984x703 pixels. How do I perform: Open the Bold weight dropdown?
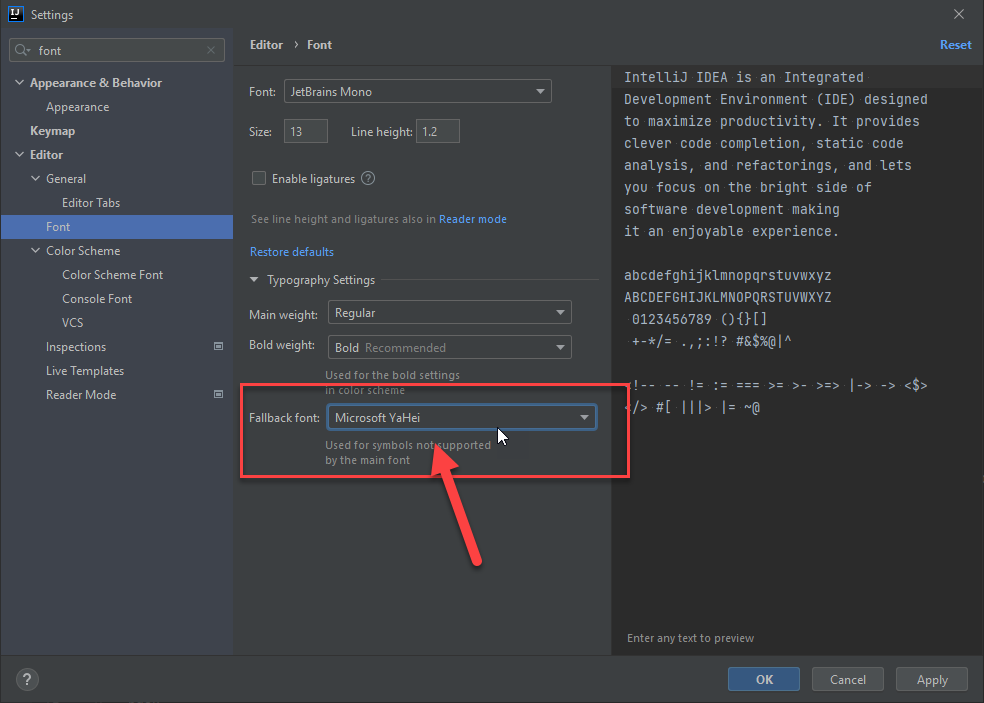[449, 347]
